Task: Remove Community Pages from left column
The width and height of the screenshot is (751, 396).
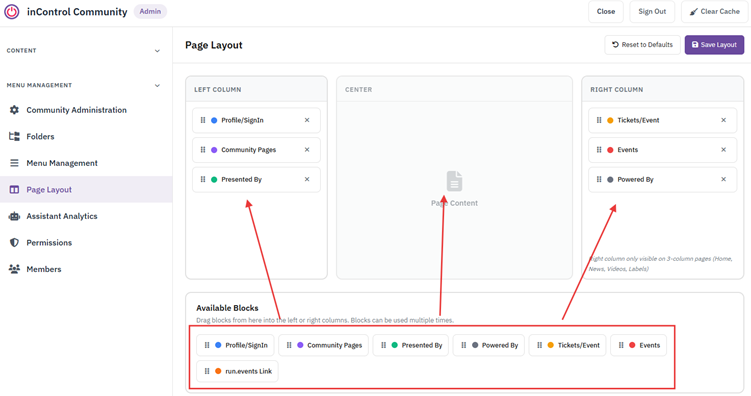Action: pos(307,150)
